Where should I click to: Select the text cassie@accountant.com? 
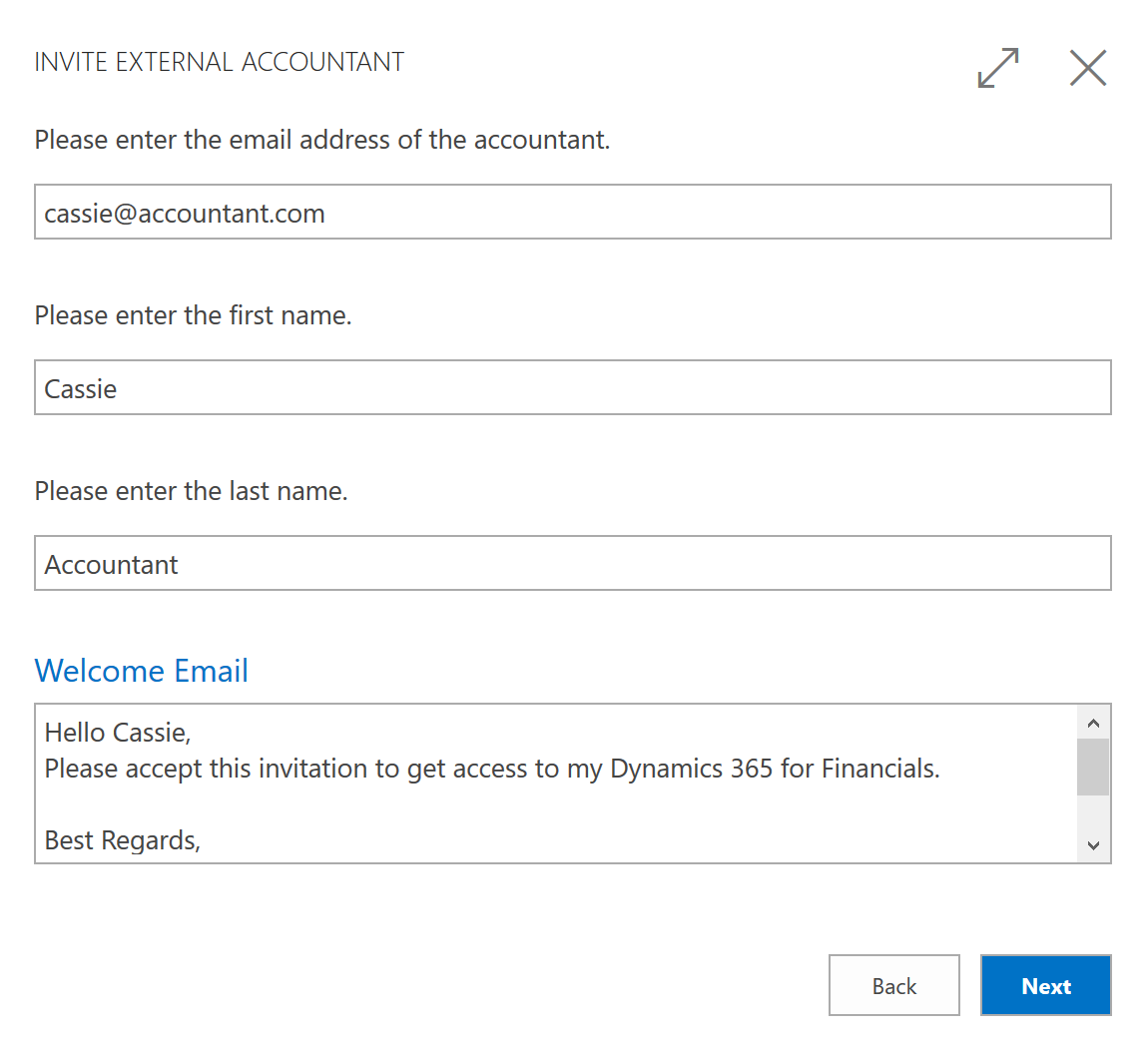[x=184, y=212]
